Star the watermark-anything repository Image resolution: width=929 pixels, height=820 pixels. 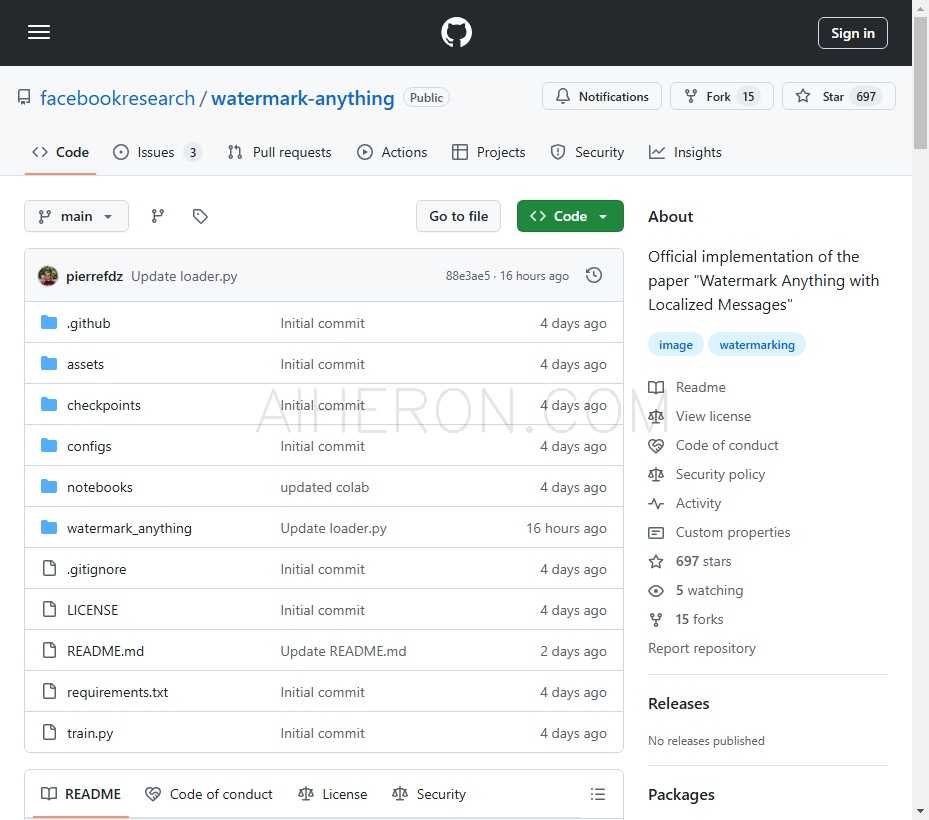(x=838, y=97)
